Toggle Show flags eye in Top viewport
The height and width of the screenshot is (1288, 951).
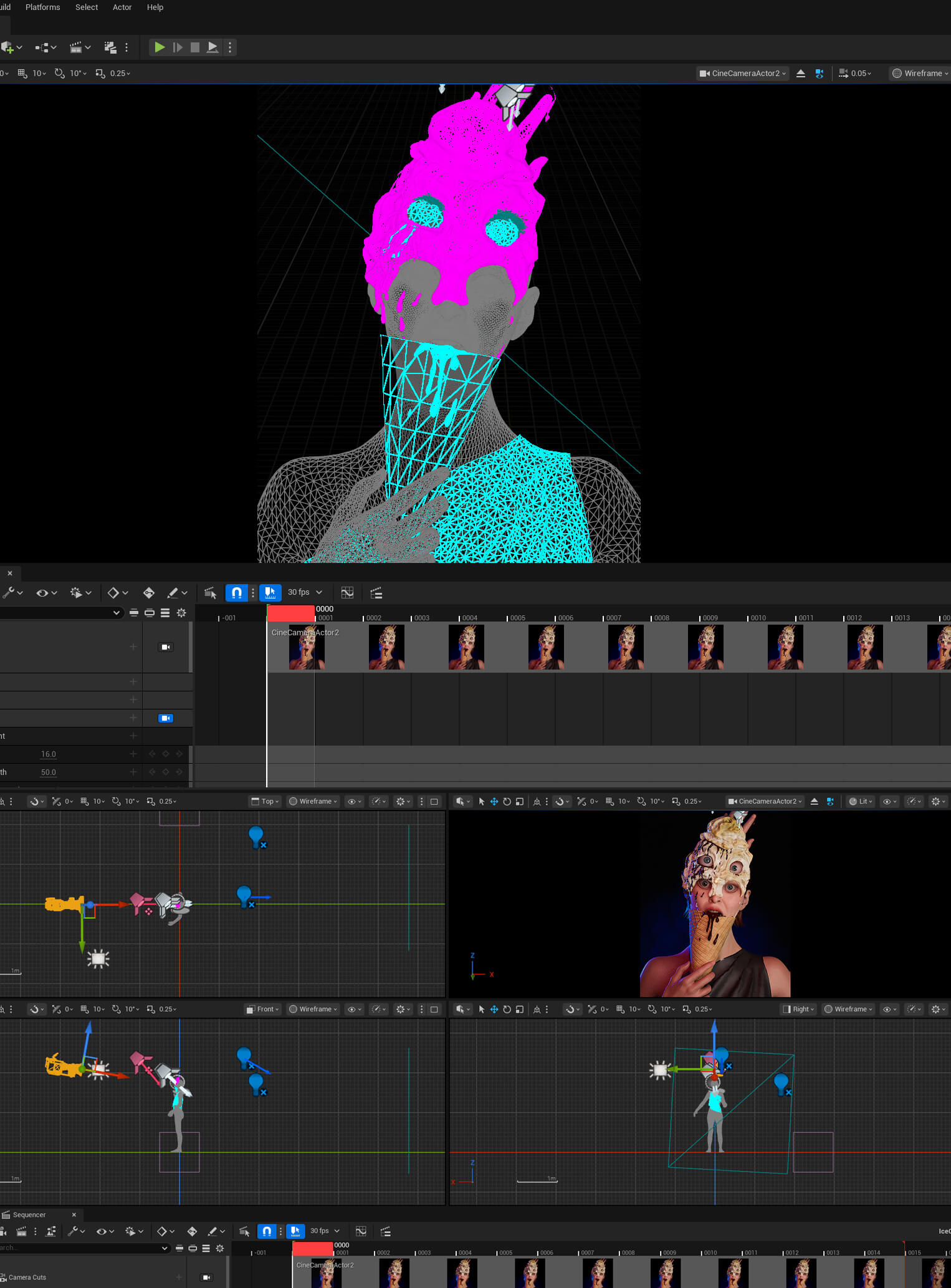pyautogui.click(x=354, y=802)
